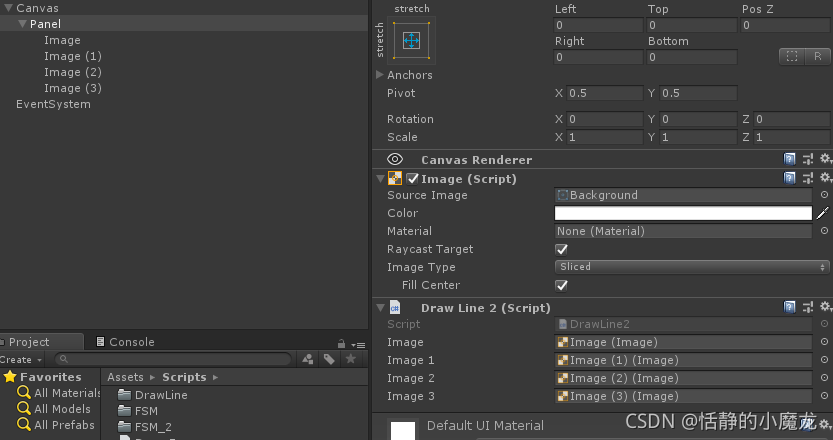Image resolution: width=833 pixels, height=440 pixels.
Task: Open the stretch anchor presets box
Action: pos(412,40)
